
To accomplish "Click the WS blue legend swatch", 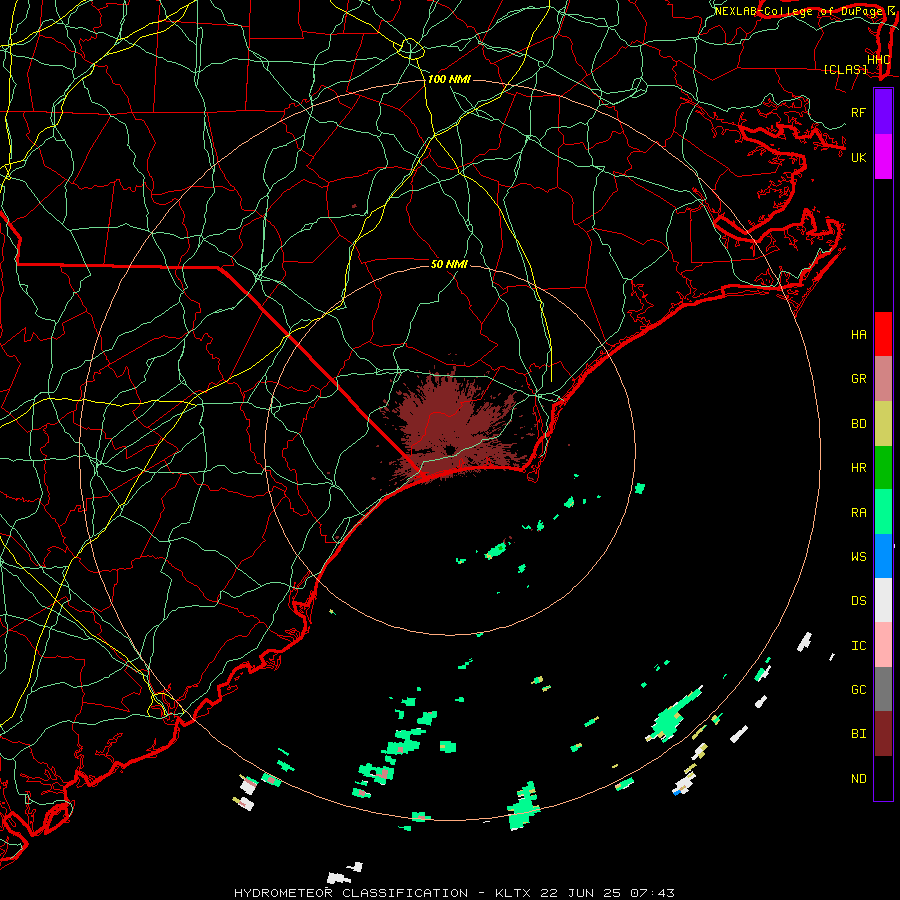I will (x=883, y=556).
